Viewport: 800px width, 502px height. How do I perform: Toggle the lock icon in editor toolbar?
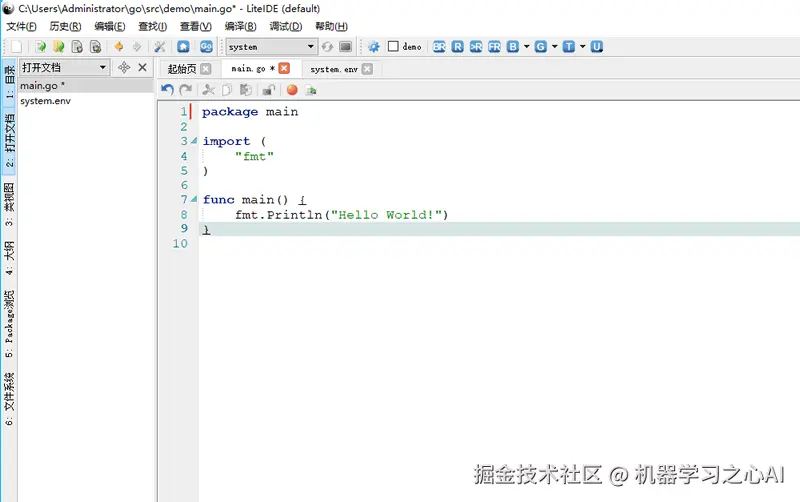coord(268,90)
